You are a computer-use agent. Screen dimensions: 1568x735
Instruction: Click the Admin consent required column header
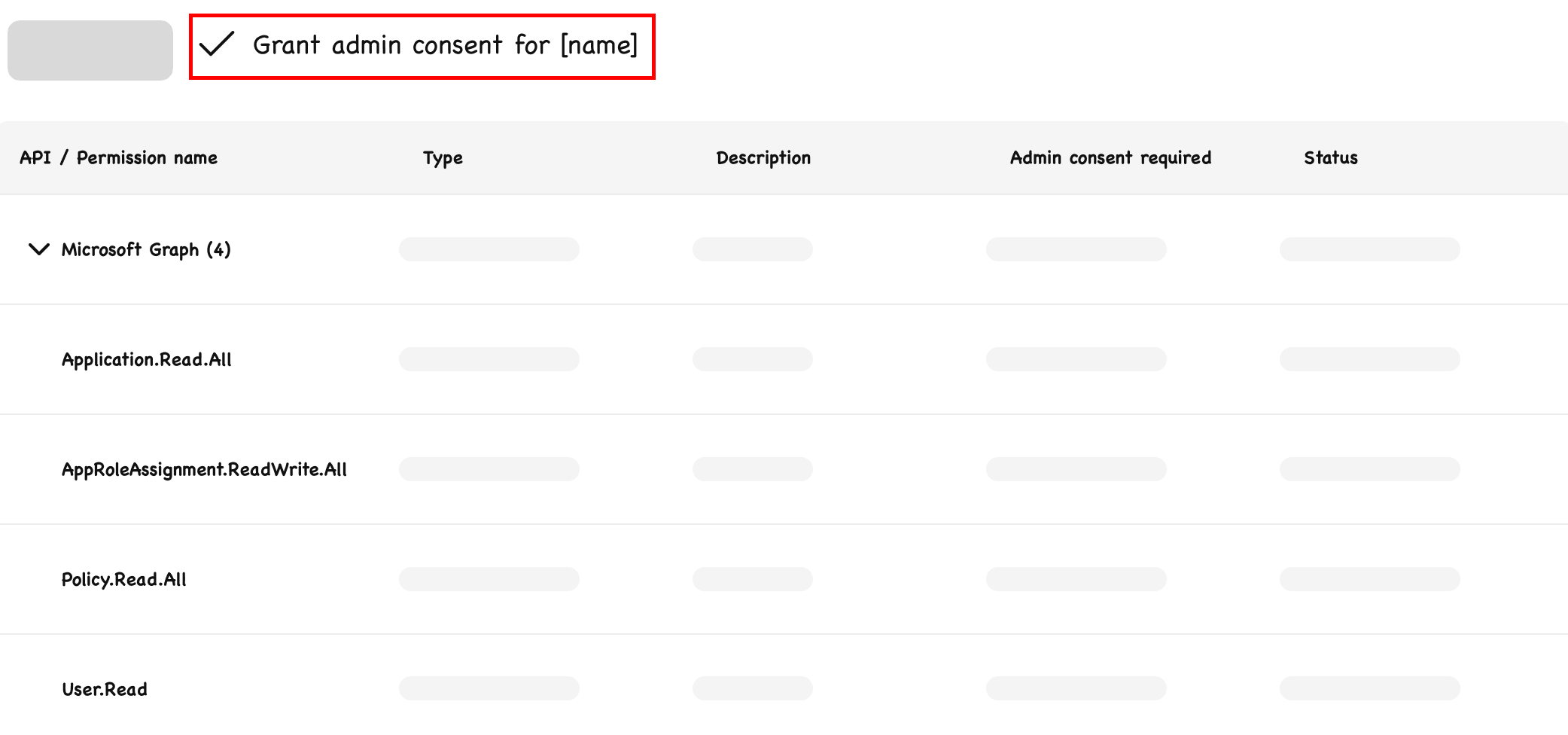coord(1110,158)
